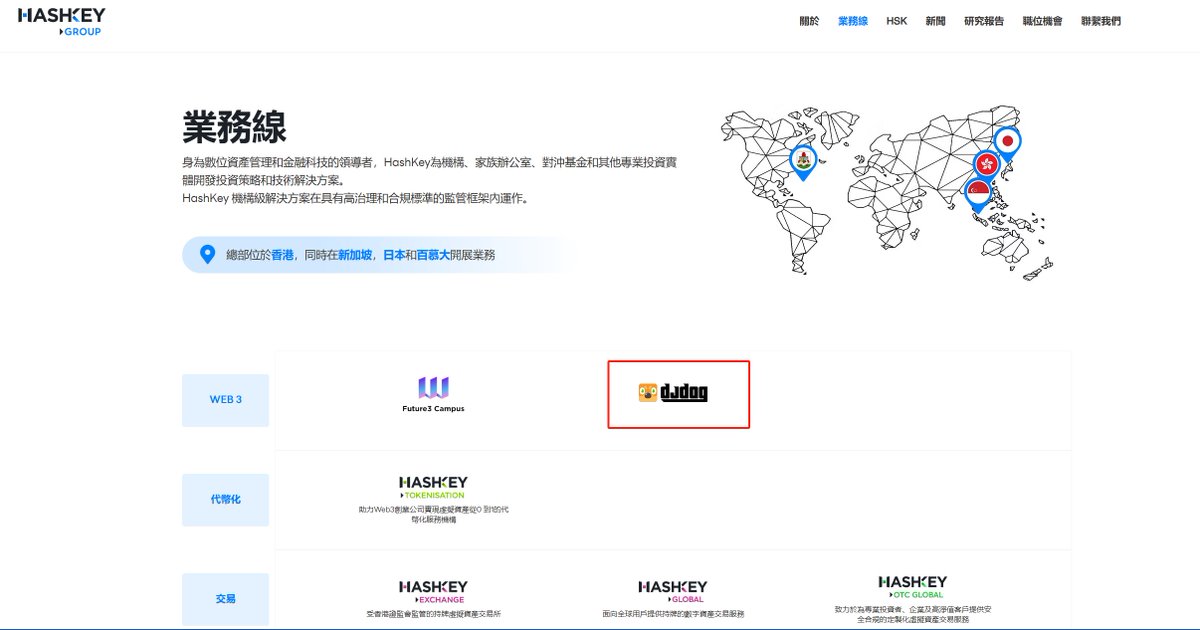This screenshot has width=1200, height=630.
Task: Go to the HSK page
Action: (x=897, y=21)
